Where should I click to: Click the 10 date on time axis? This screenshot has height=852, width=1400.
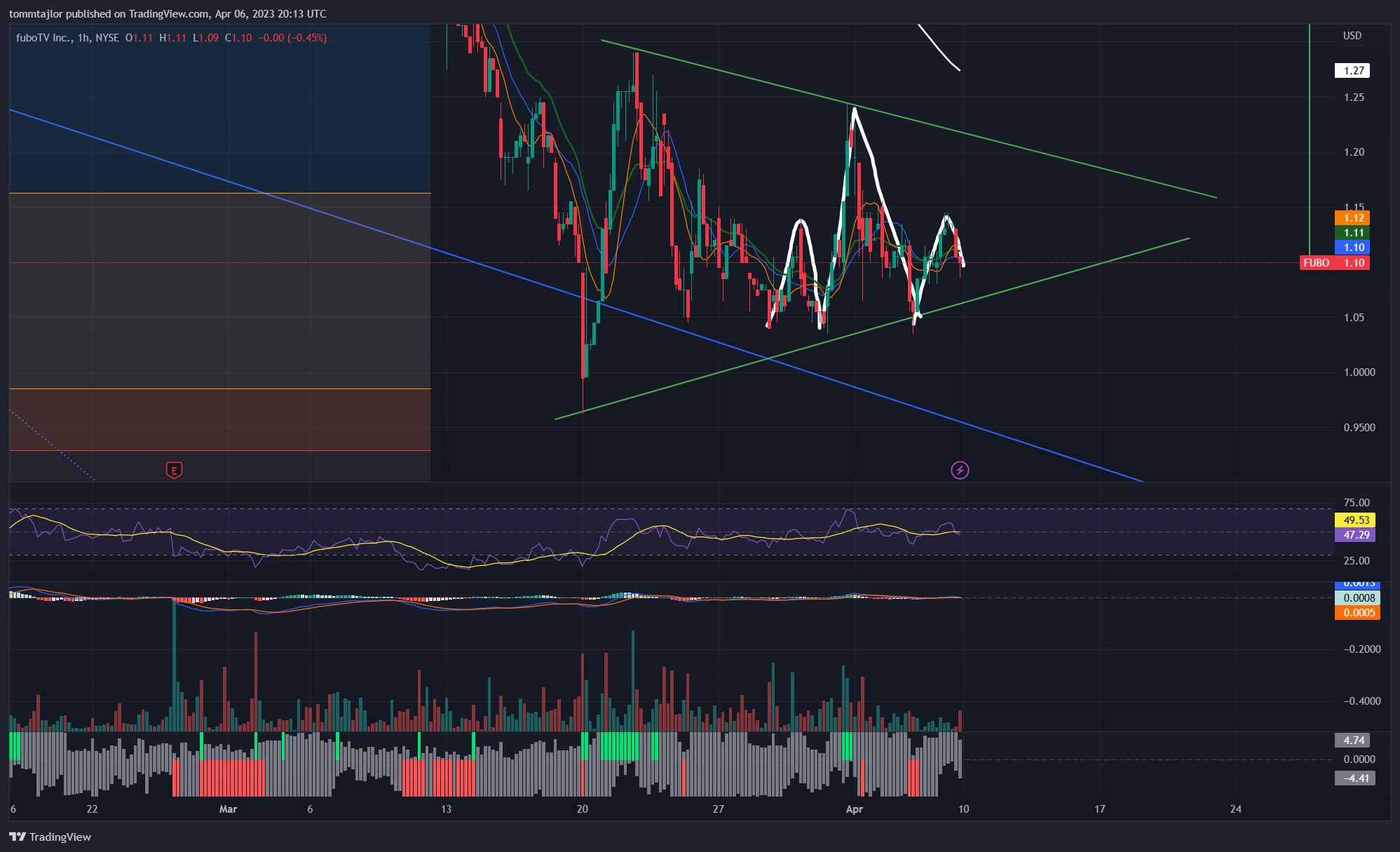[x=963, y=809]
